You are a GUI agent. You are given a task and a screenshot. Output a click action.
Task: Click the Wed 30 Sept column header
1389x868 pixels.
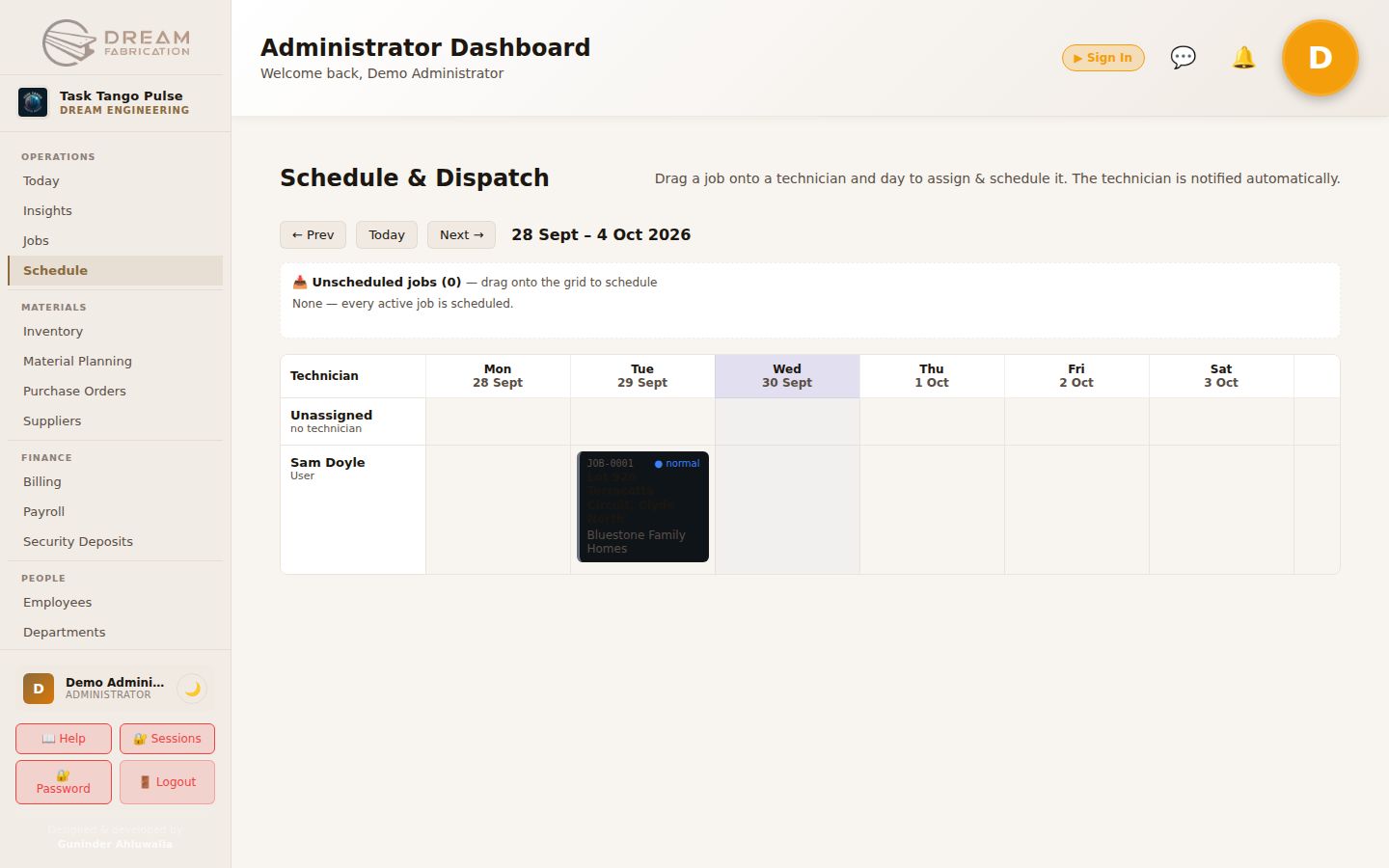click(x=787, y=376)
